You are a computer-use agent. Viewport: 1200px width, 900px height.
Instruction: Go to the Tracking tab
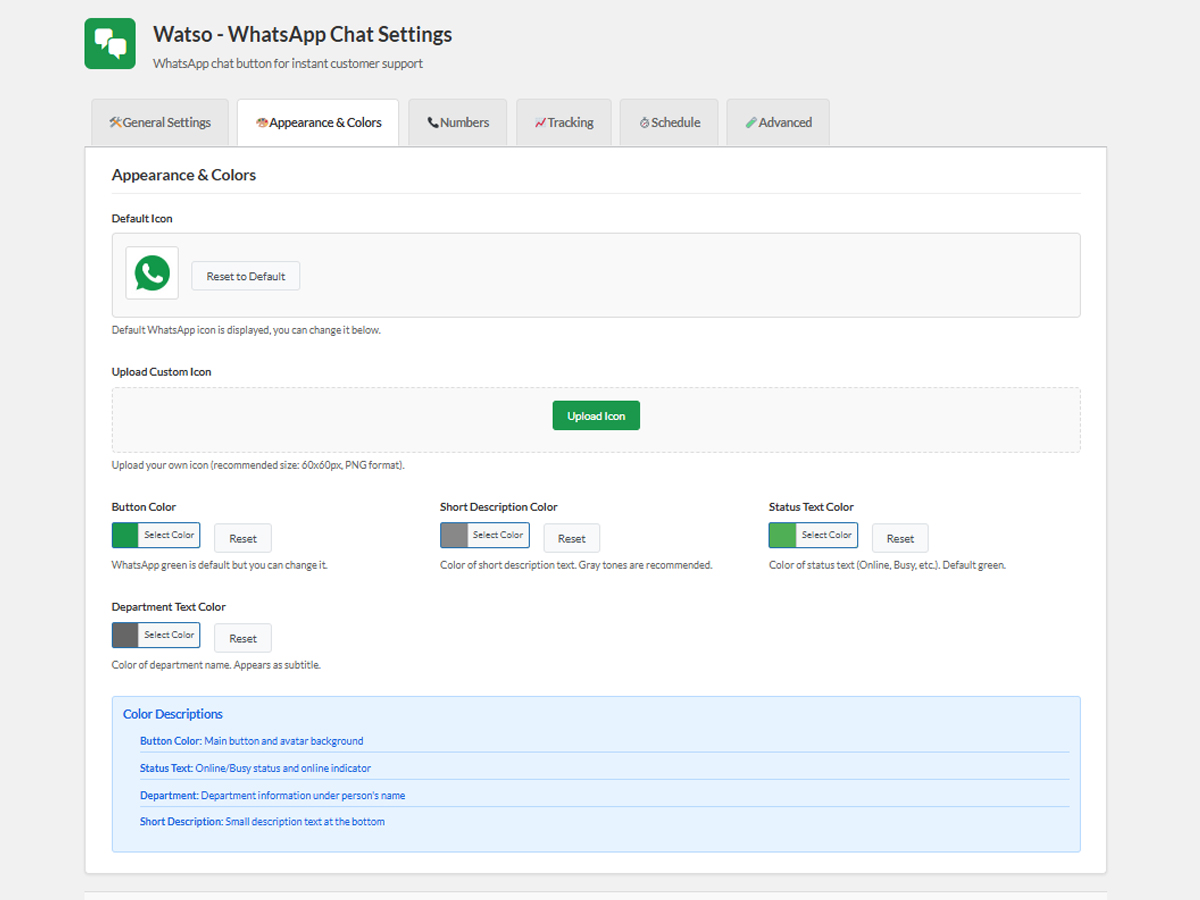coord(564,123)
